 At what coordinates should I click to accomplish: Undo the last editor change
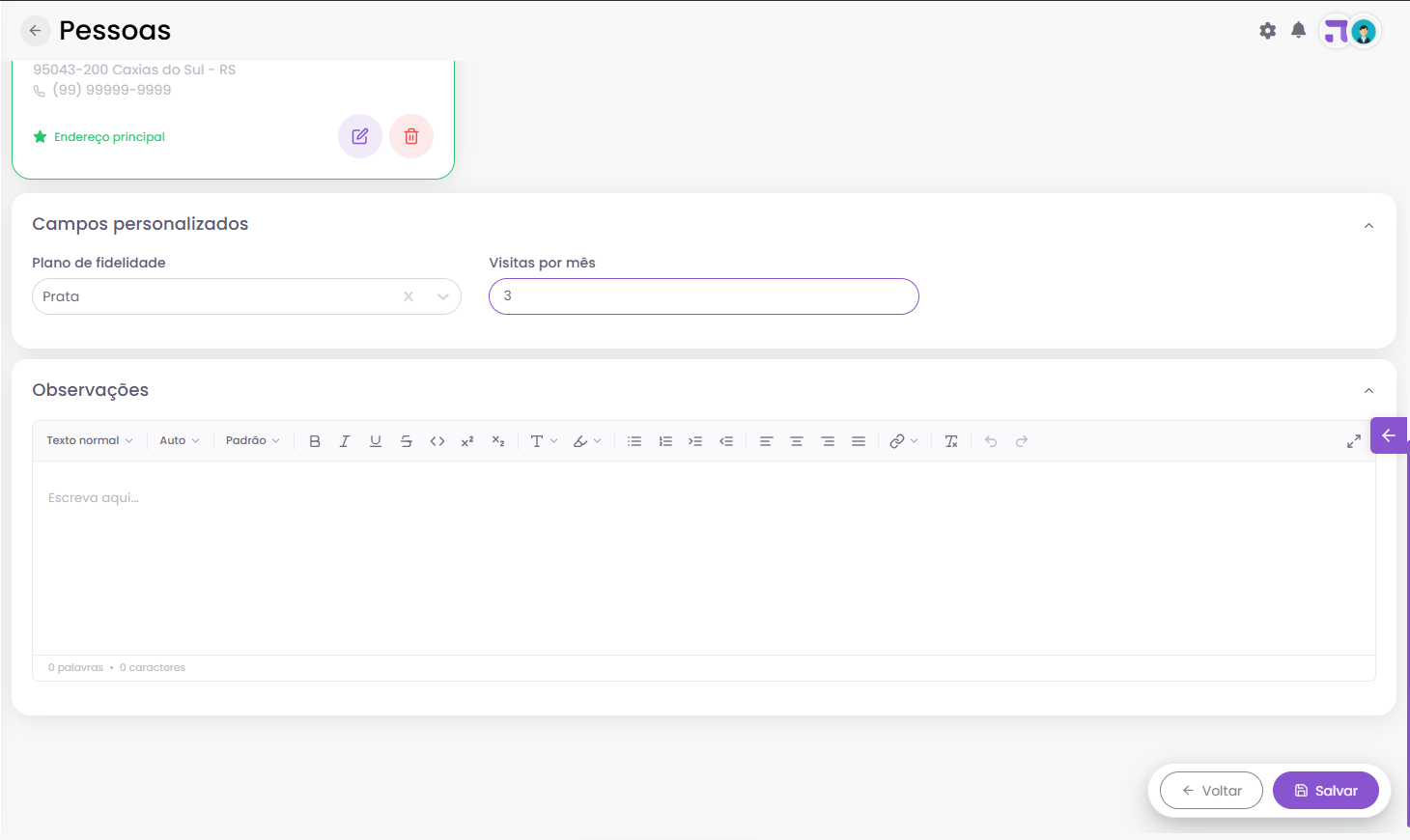coord(991,441)
